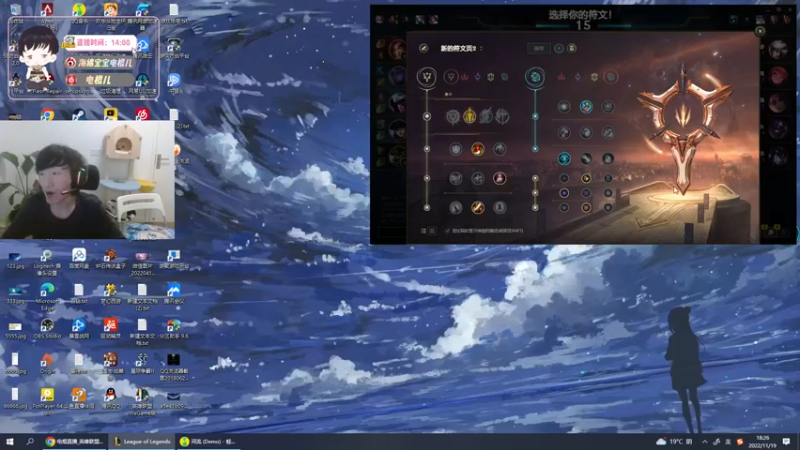The image size is (800, 450).
Task: Pick Minion Dematerializer secondary rune
Action: click(586, 133)
